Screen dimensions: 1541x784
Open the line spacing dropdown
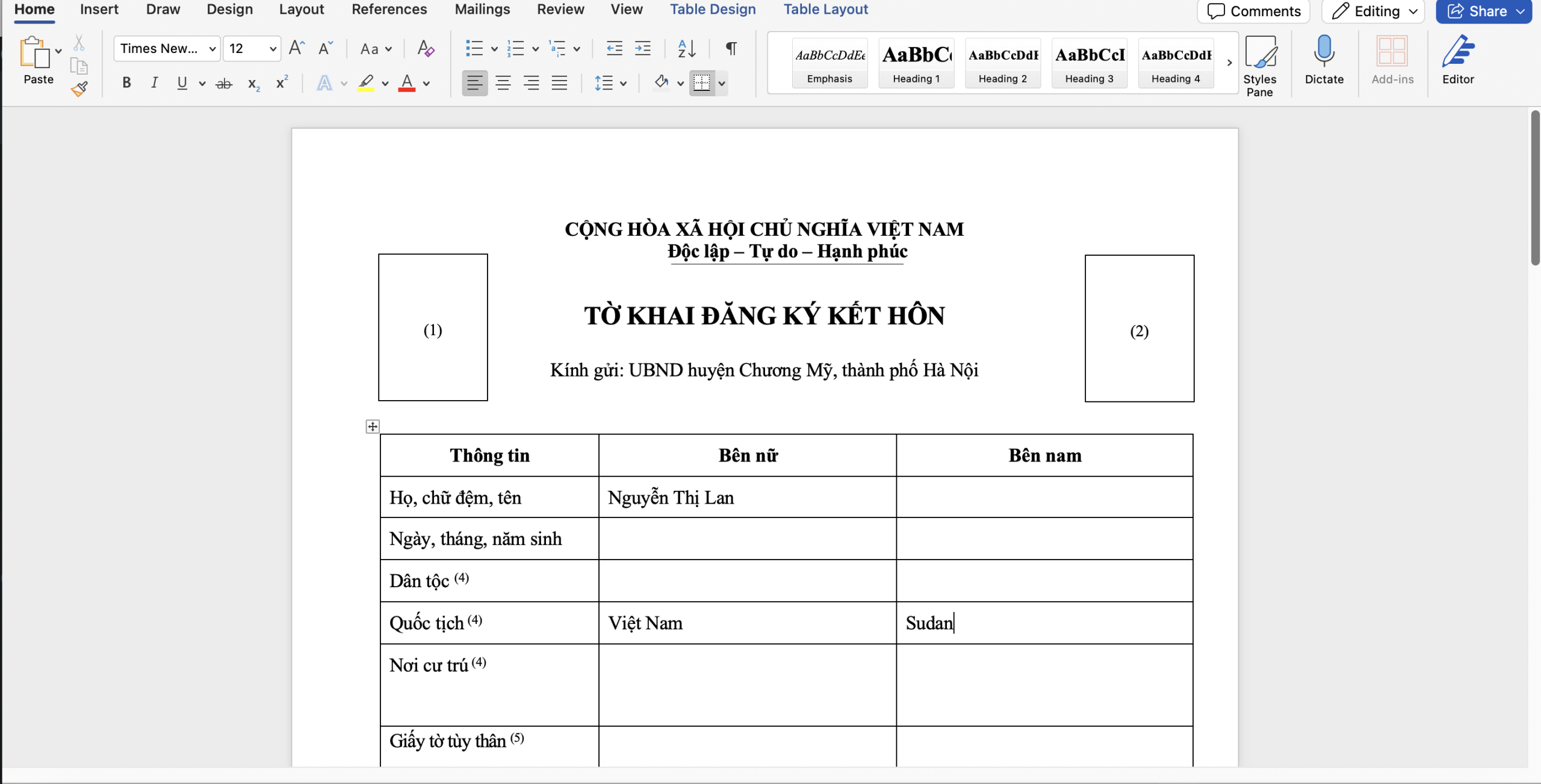coord(623,82)
